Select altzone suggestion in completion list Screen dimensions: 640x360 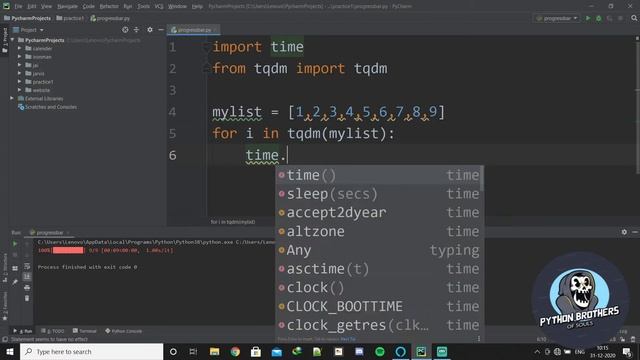tap(380, 231)
